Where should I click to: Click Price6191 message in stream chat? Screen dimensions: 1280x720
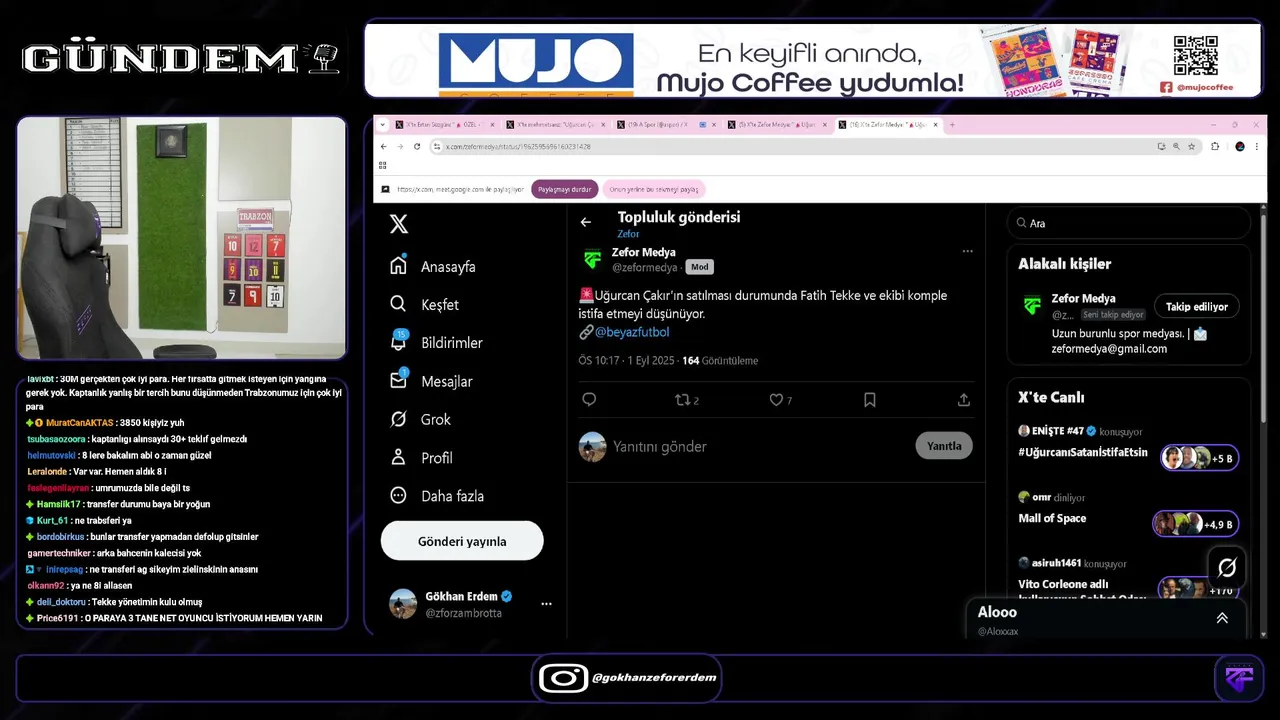click(174, 618)
